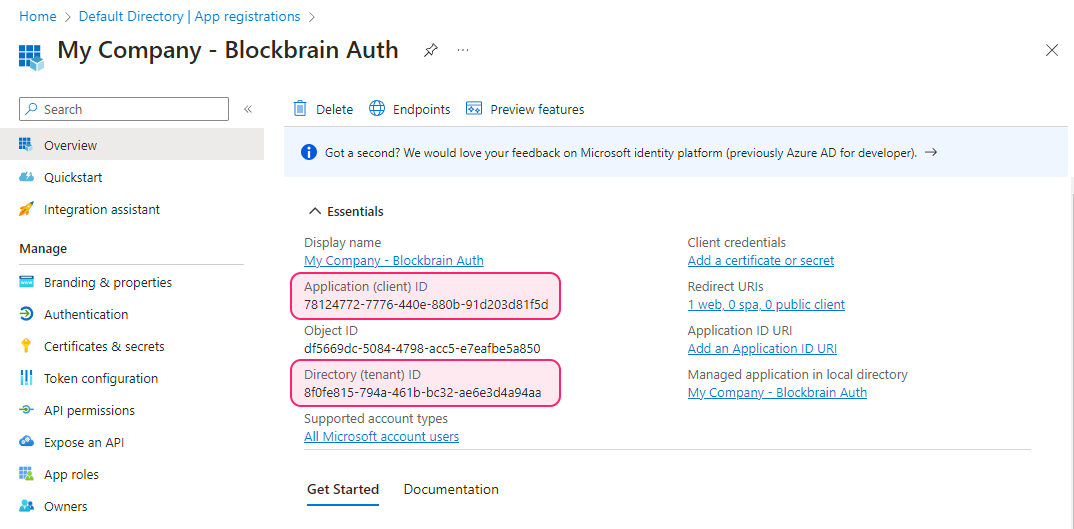1074x529 pixels.
Task: Click Add a certificate or secret link
Action: click(761, 260)
